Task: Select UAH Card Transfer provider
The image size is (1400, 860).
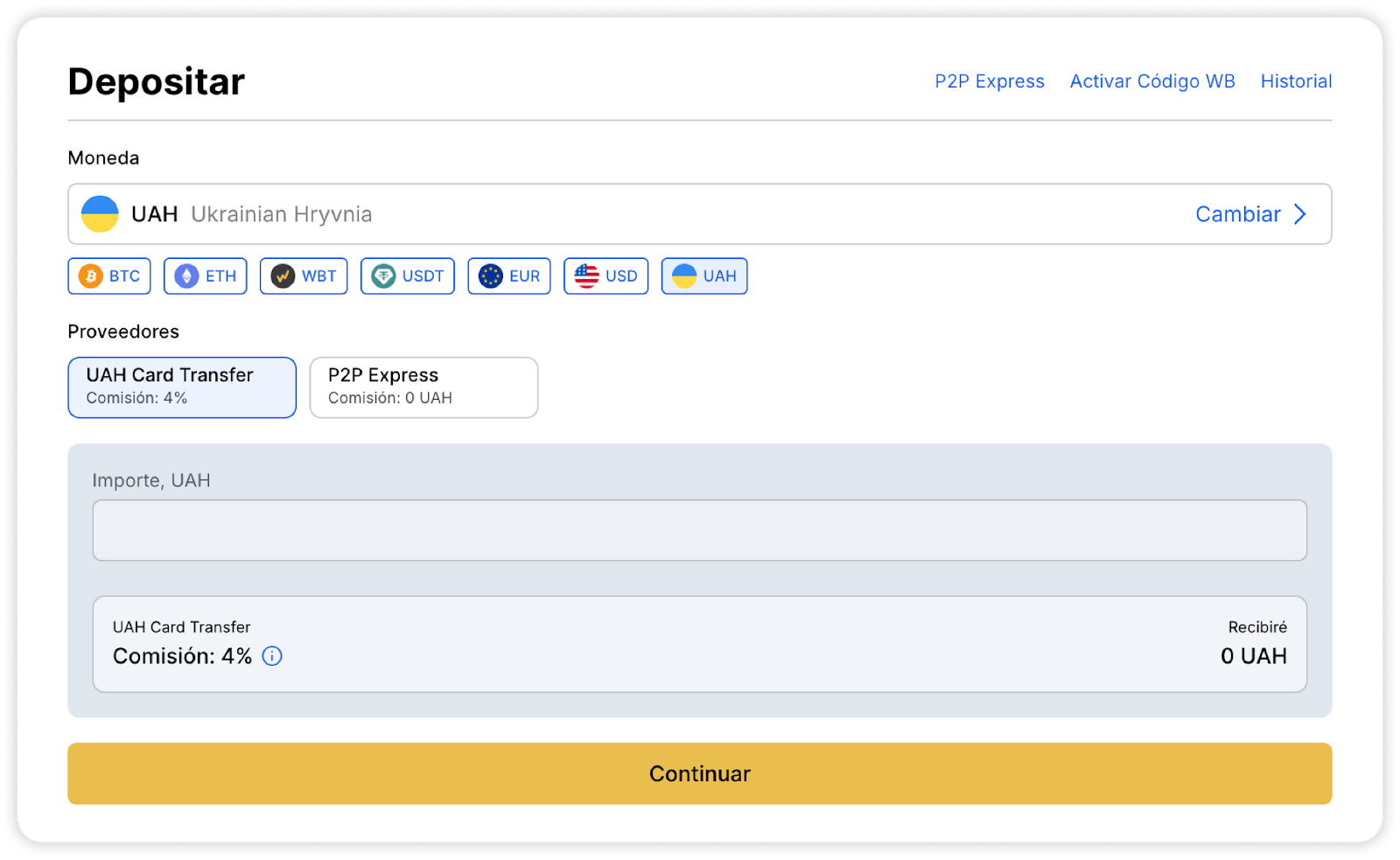Action: [182, 387]
